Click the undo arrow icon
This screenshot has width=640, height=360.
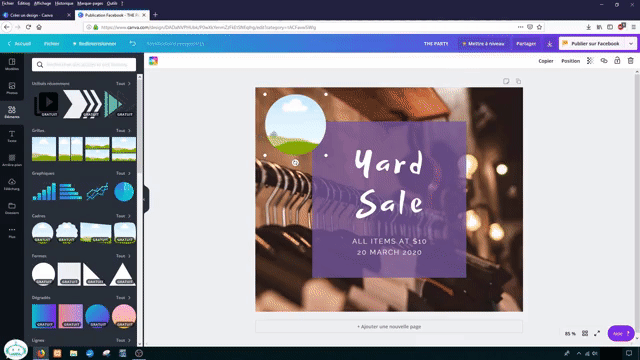[133, 43]
